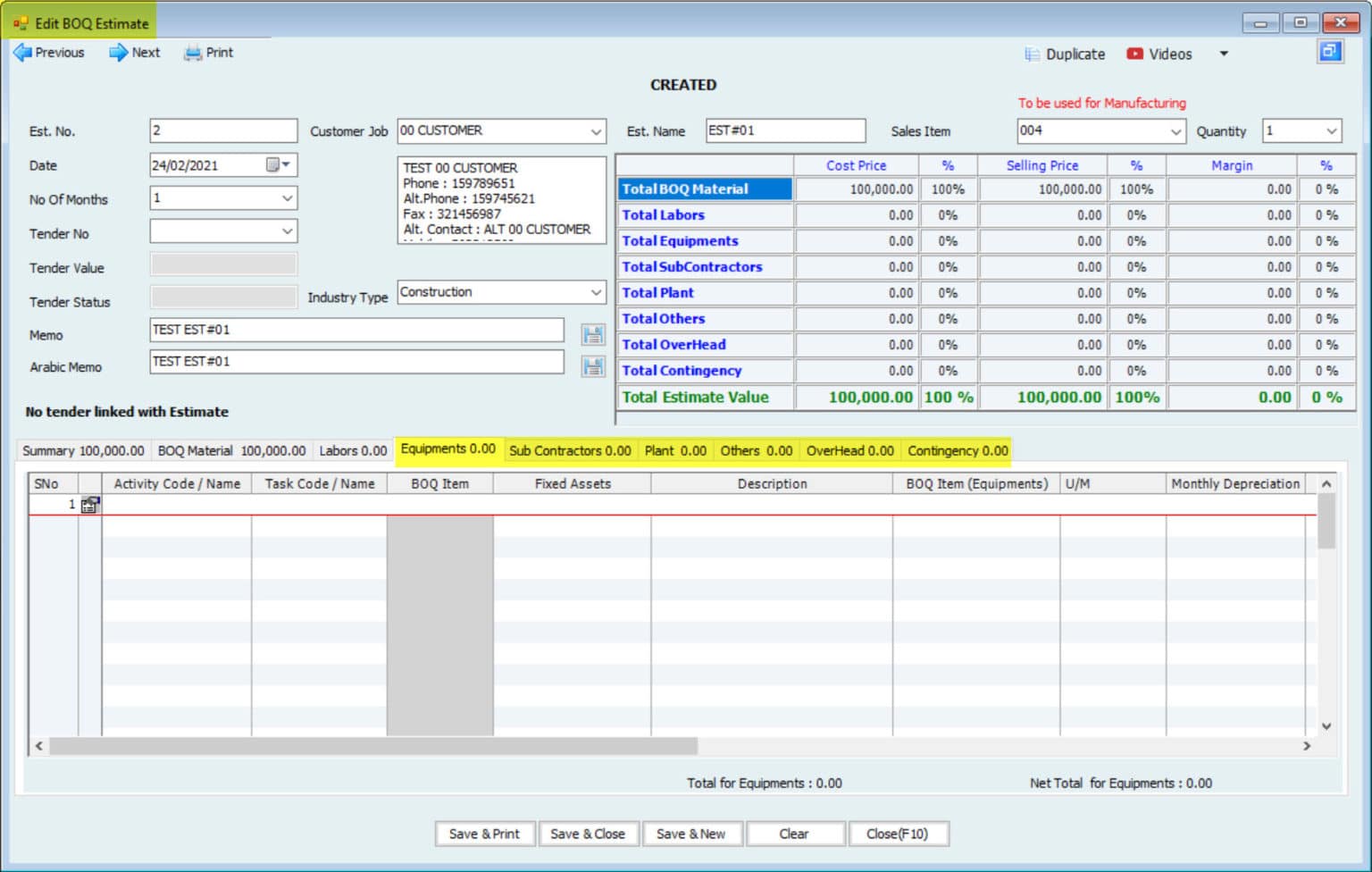The width and height of the screenshot is (1372, 872).
Task: Click the Print toolbar button
Action: tap(208, 53)
